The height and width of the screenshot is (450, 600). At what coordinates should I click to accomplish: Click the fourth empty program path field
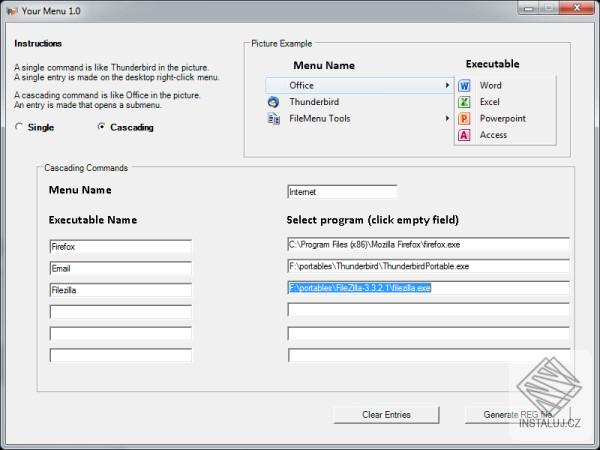(428, 310)
